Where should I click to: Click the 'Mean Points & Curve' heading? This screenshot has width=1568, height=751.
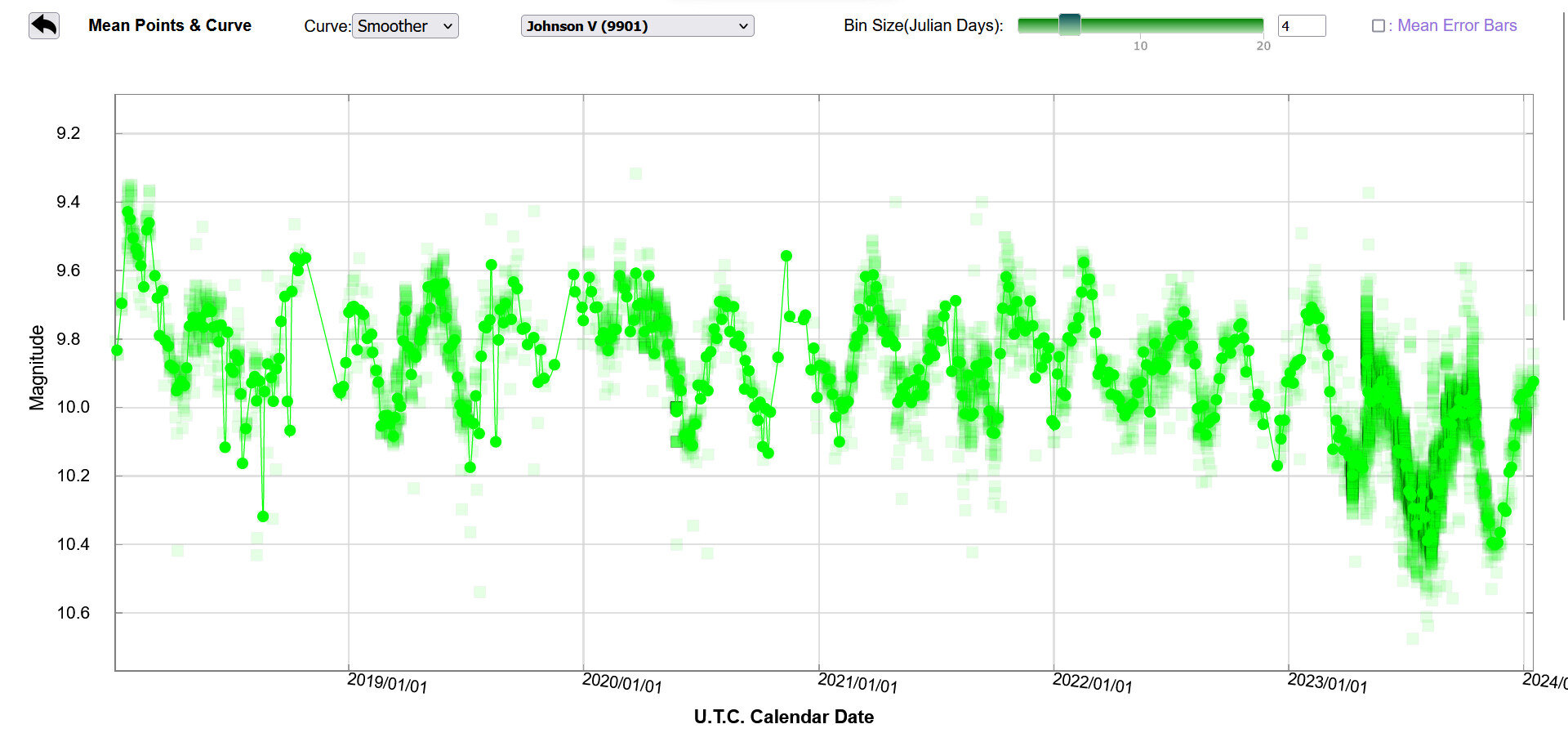pyautogui.click(x=170, y=25)
